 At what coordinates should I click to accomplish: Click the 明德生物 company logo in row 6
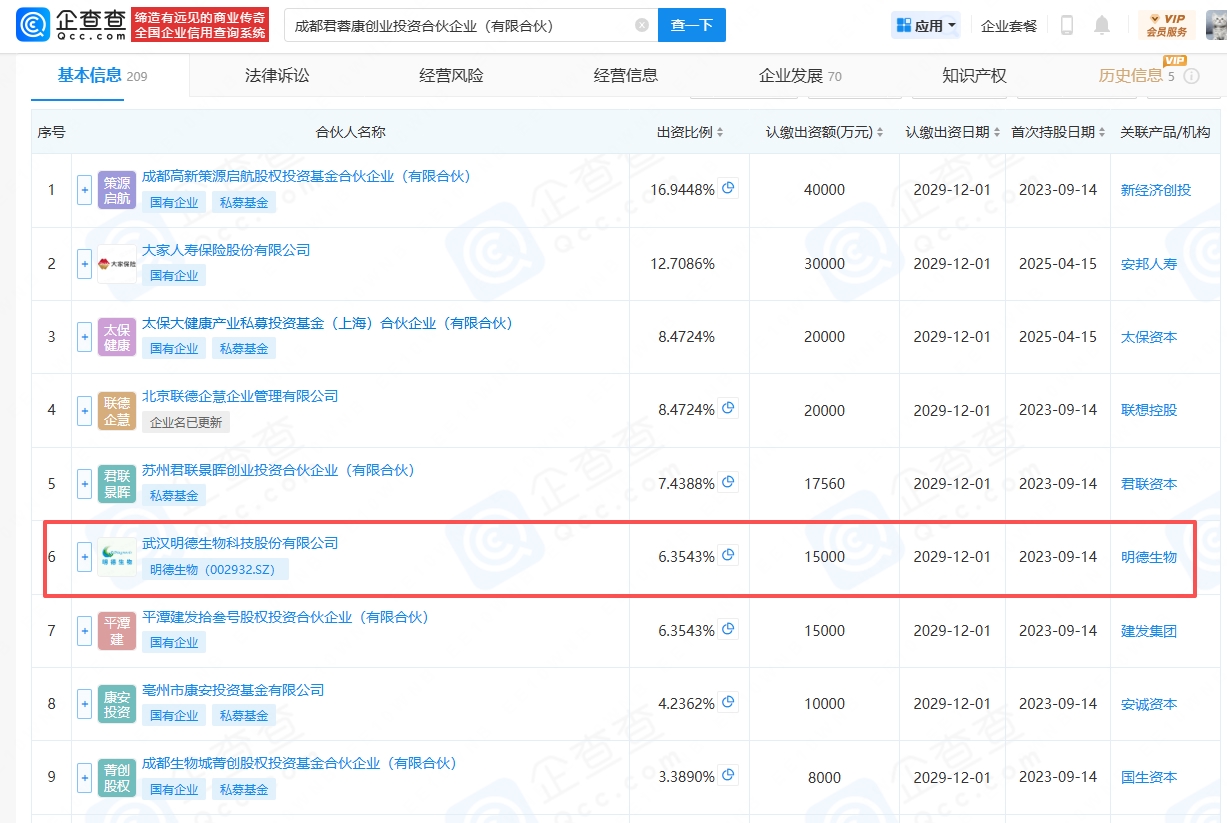pyautogui.click(x=117, y=557)
